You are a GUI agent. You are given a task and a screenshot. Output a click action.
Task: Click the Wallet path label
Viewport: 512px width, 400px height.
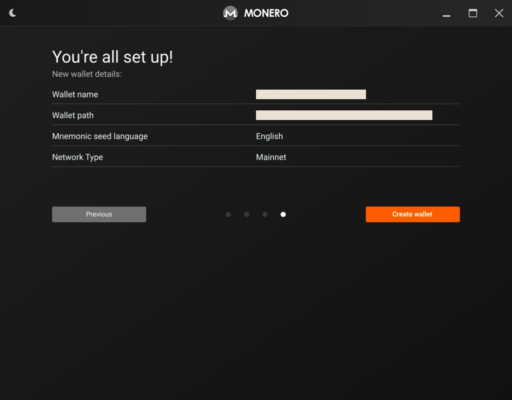[x=73, y=115]
